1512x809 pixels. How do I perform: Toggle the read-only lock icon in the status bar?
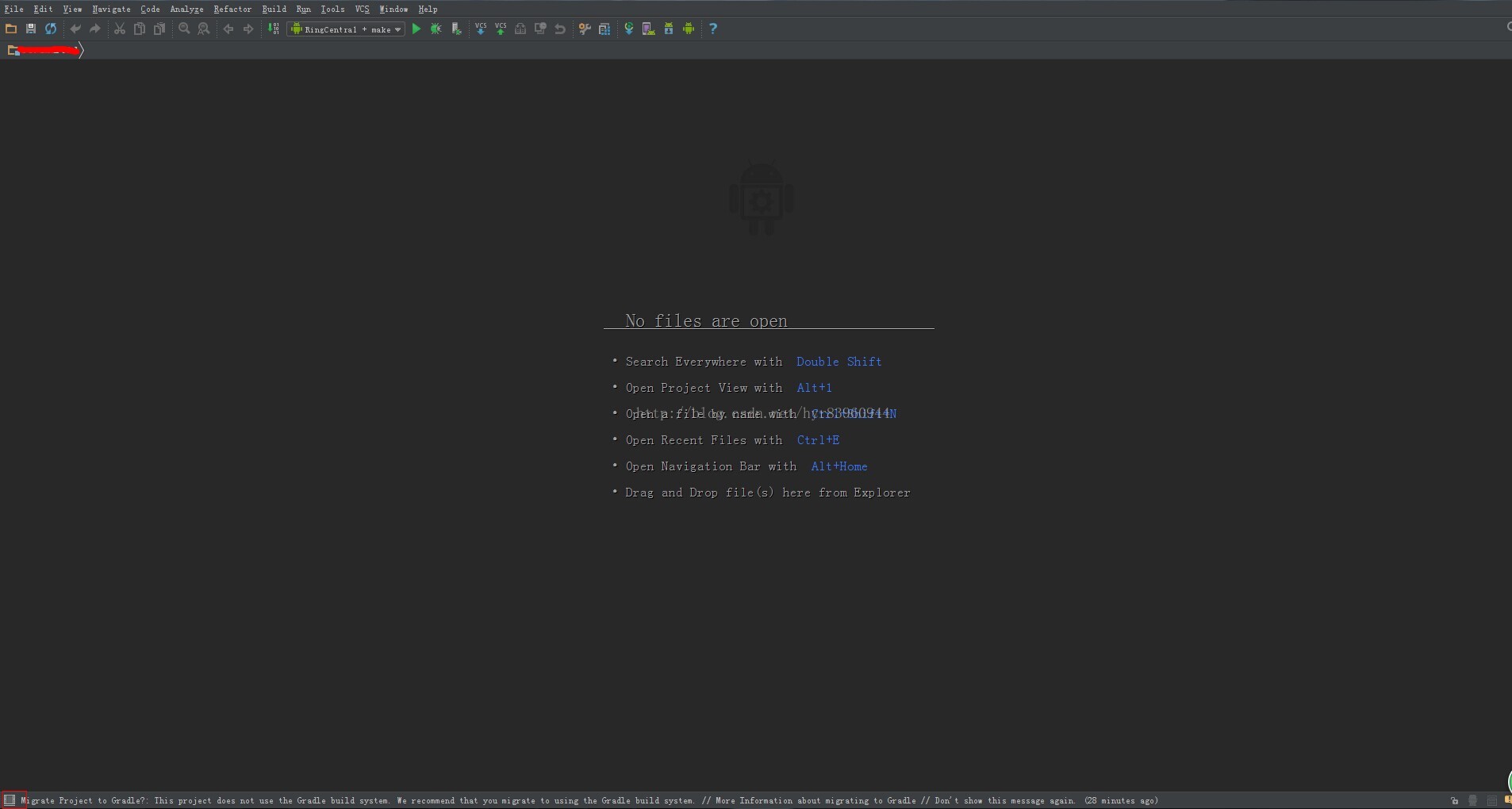[x=1454, y=800]
